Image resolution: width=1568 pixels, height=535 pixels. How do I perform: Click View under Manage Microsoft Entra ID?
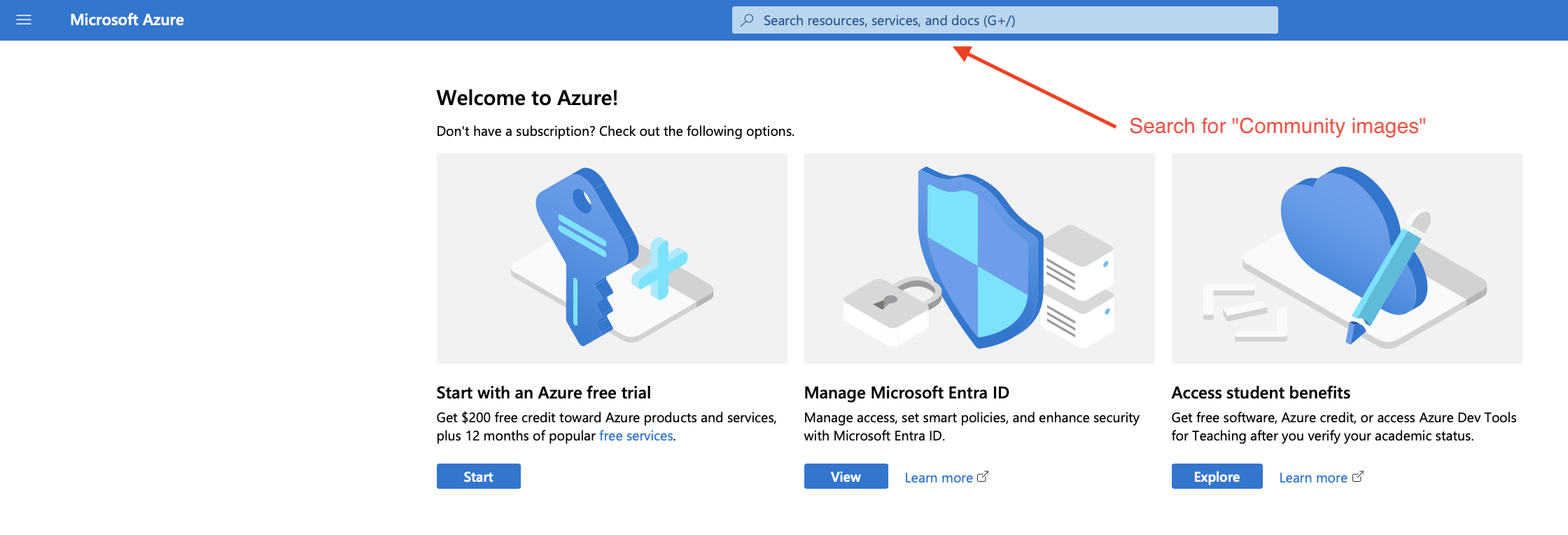(x=846, y=477)
